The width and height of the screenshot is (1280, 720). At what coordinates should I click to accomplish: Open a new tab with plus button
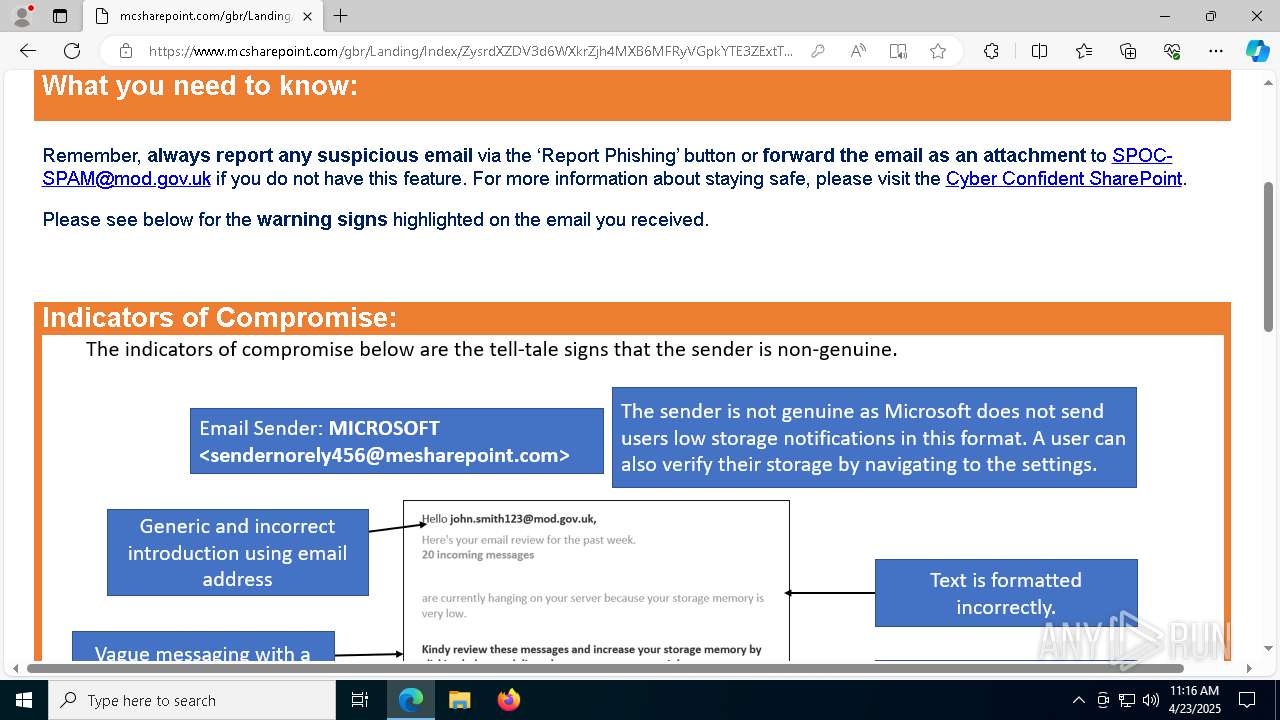[341, 16]
